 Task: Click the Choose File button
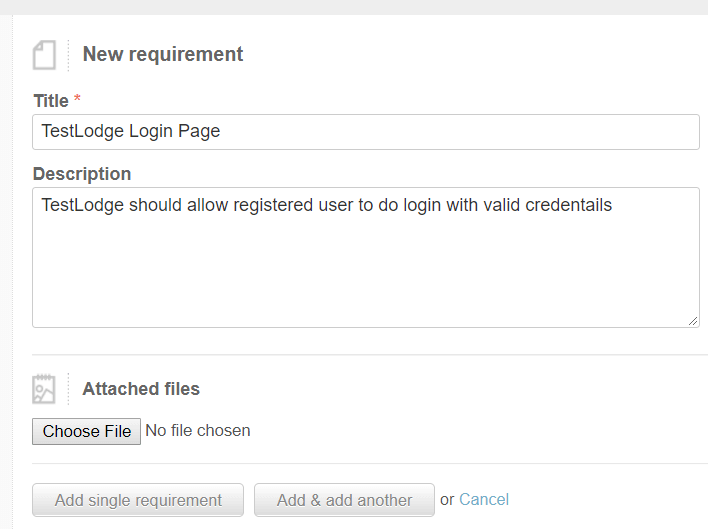pos(86,432)
